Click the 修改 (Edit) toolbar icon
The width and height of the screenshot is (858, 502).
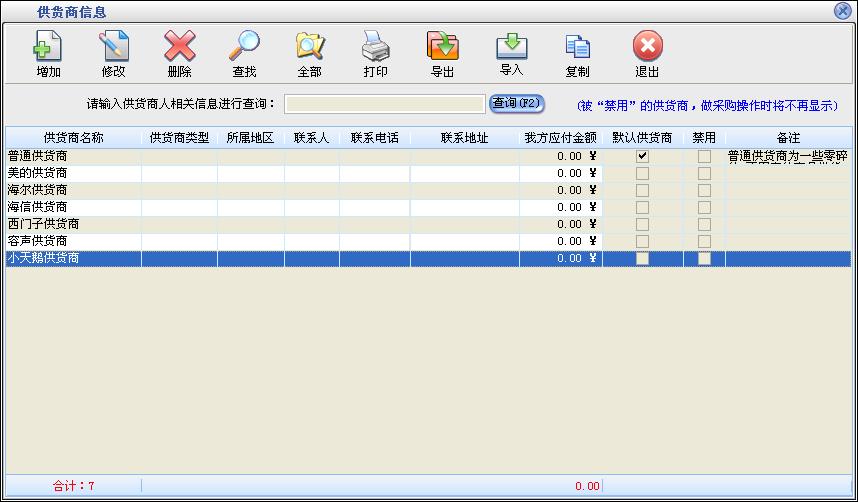pyautogui.click(x=113, y=53)
